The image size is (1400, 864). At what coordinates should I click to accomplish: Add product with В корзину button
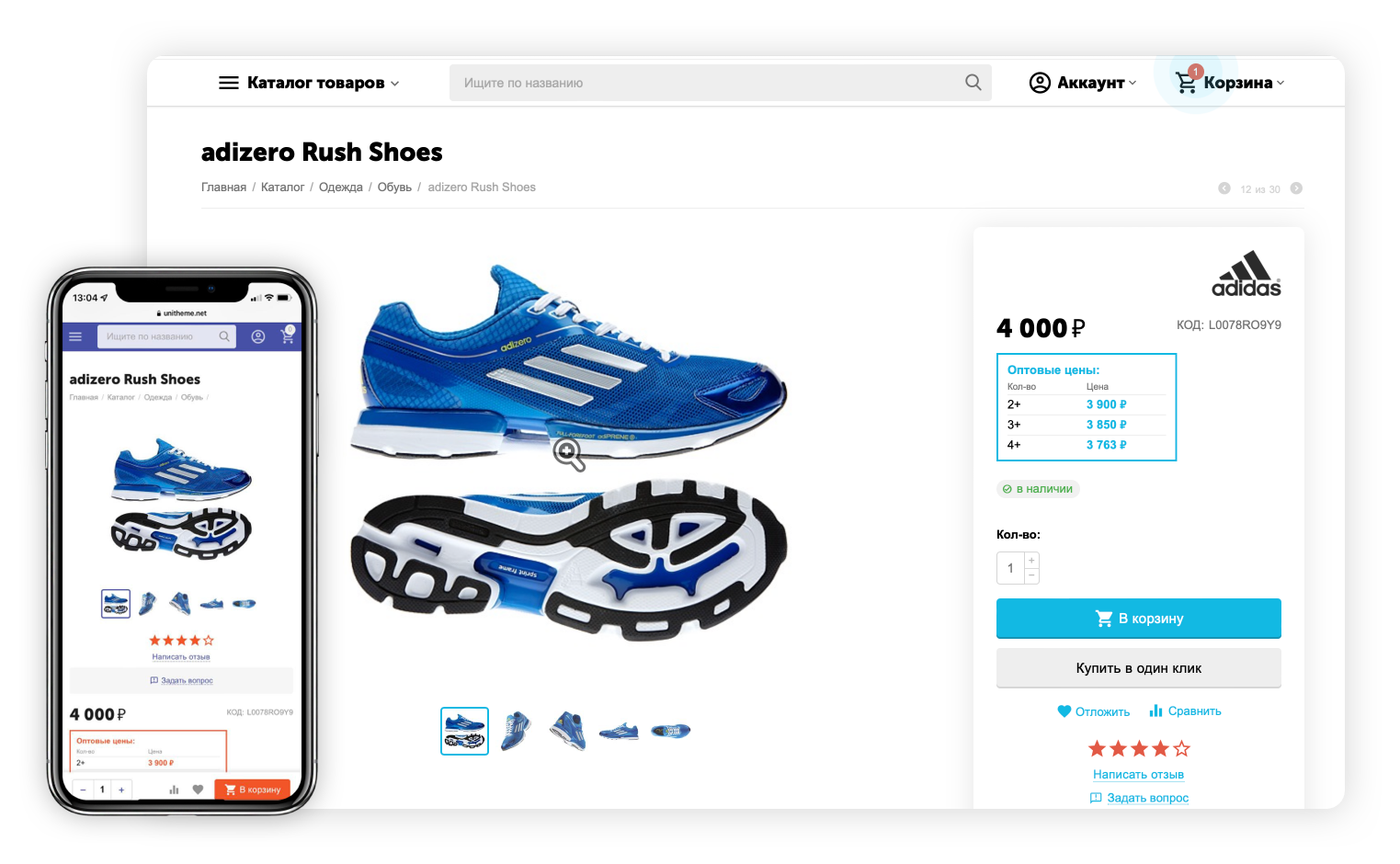(1138, 619)
